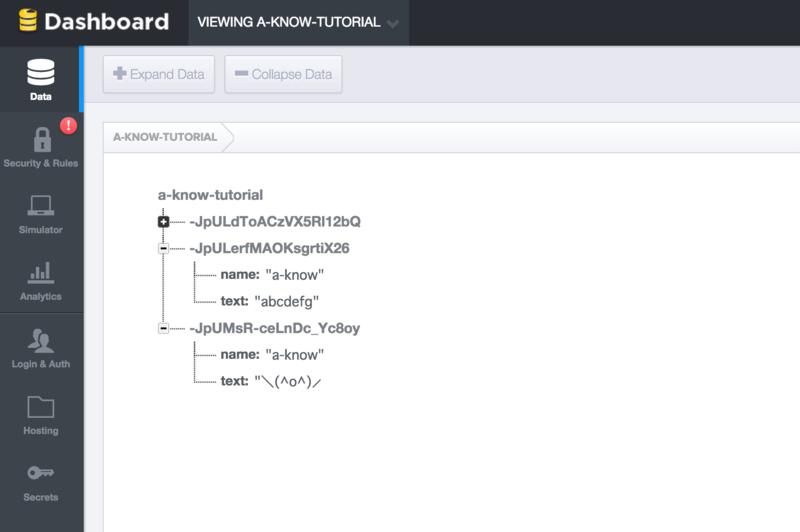Click the Simulator label
This screenshot has height=532, width=800.
(41, 230)
